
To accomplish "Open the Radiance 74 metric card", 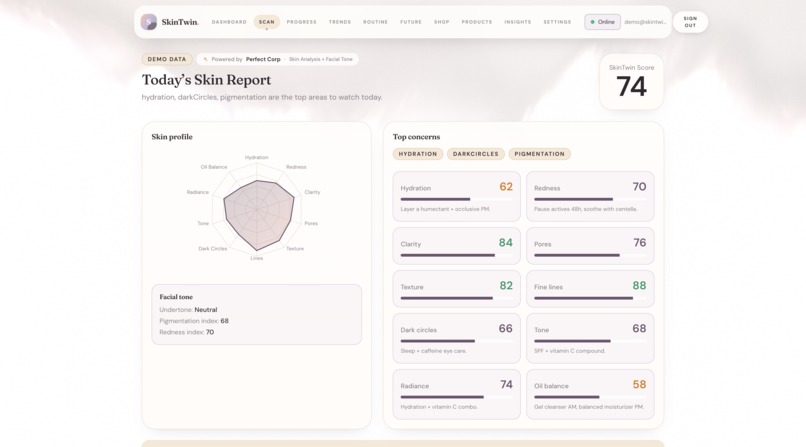I will 456,394.
